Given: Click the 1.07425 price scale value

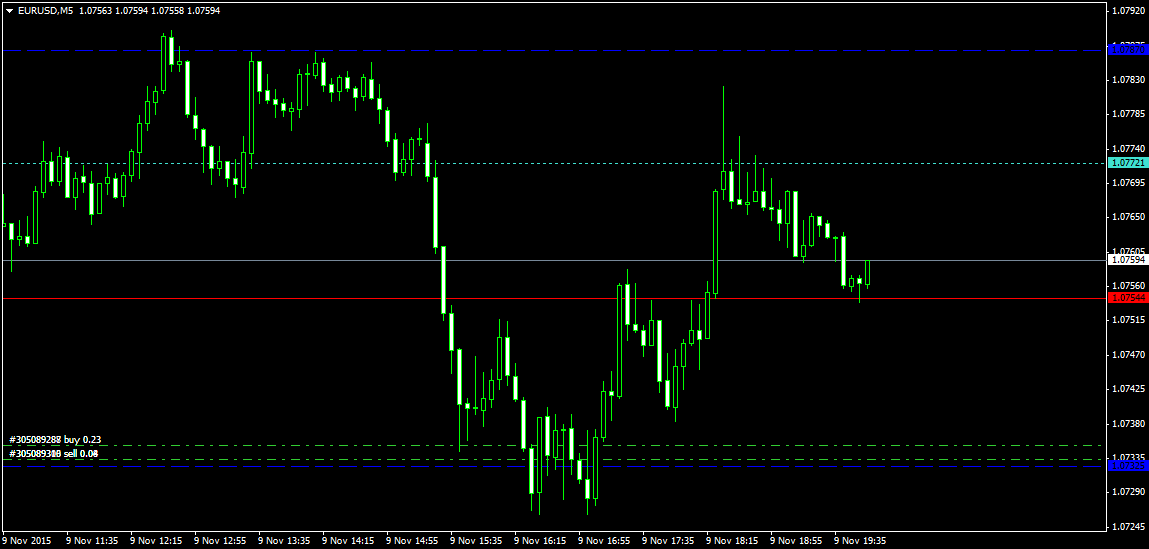Looking at the screenshot, I should pyautogui.click(x=1128, y=389).
